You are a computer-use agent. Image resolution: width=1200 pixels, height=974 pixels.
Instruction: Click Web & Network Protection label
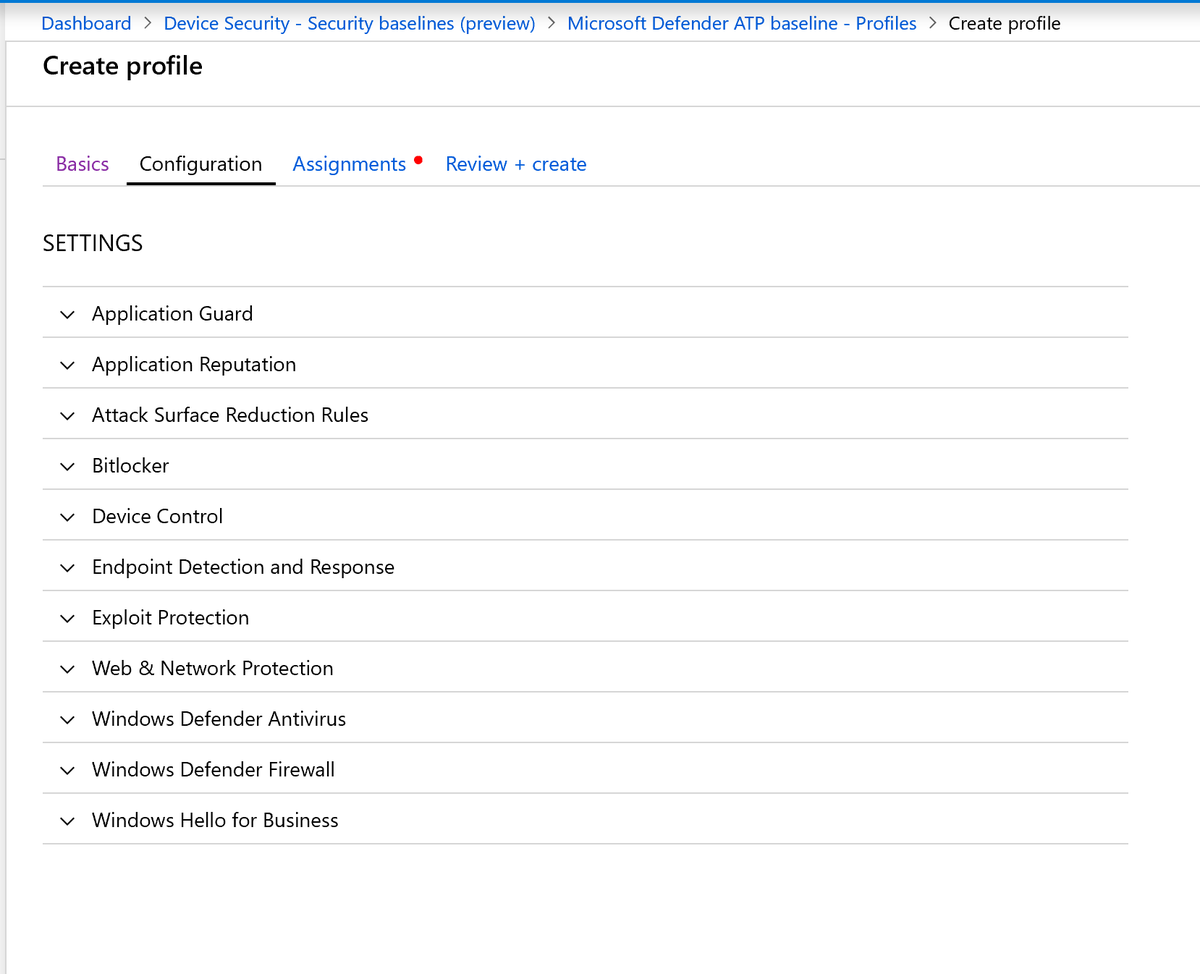(213, 668)
